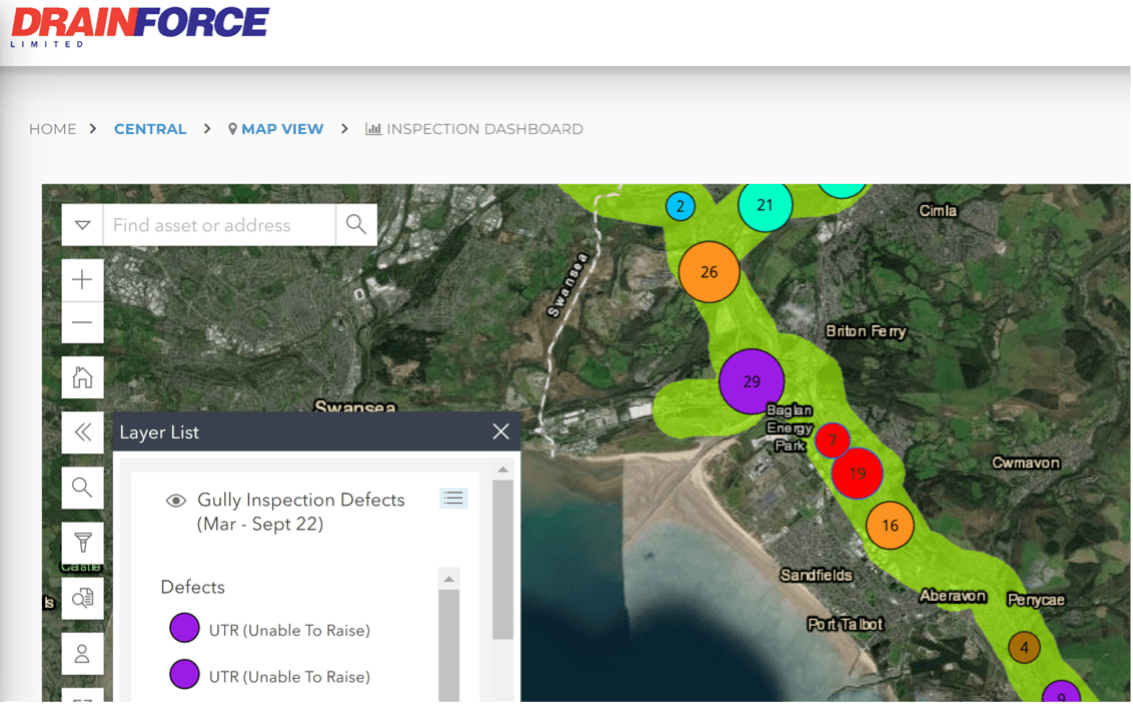This screenshot has width=1133, height=705.
Task: Go to HOME in the breadcrumb
Action: coord(52,129)
